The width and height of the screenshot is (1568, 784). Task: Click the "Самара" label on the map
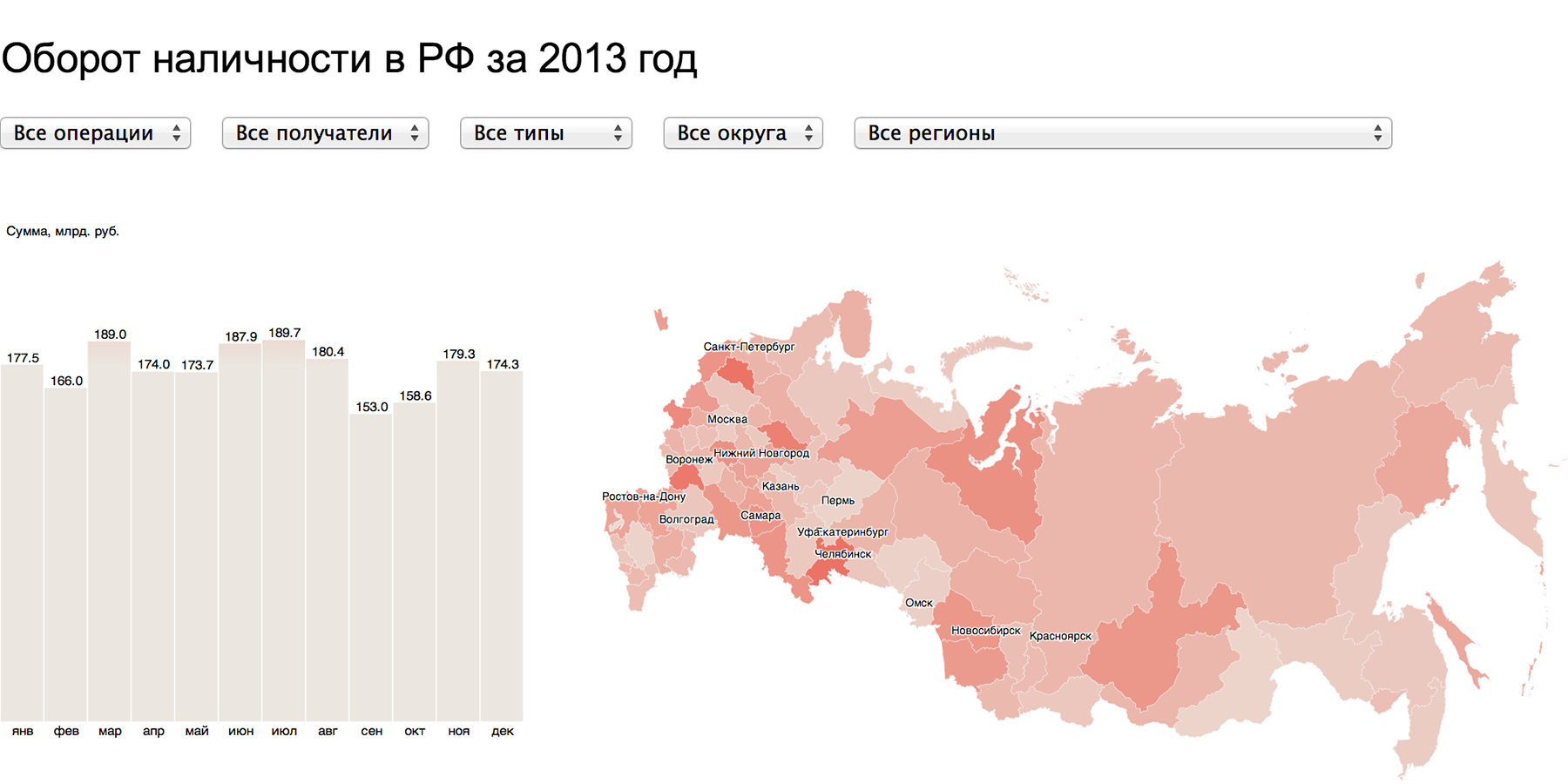point(760,516)
